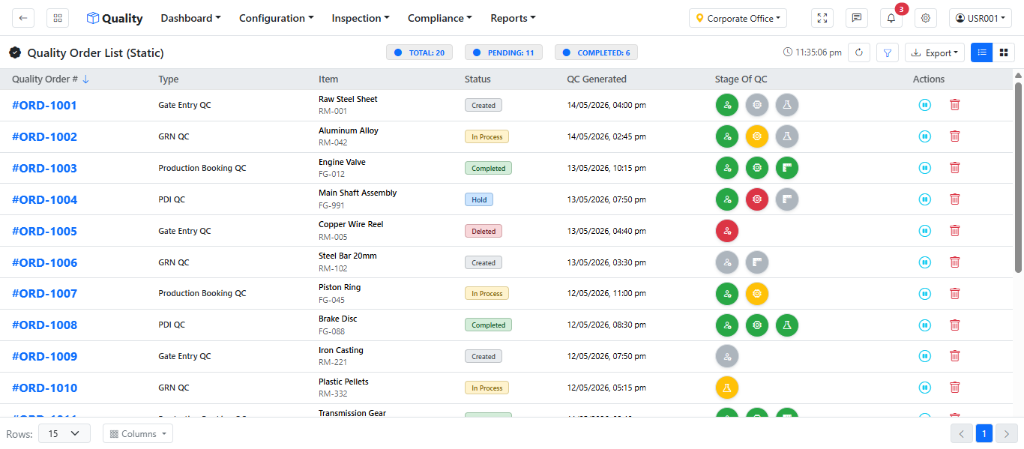This screenshot has width=1024, height=449.
Task: Delete order ORD-1006
Action: (954, 262)
